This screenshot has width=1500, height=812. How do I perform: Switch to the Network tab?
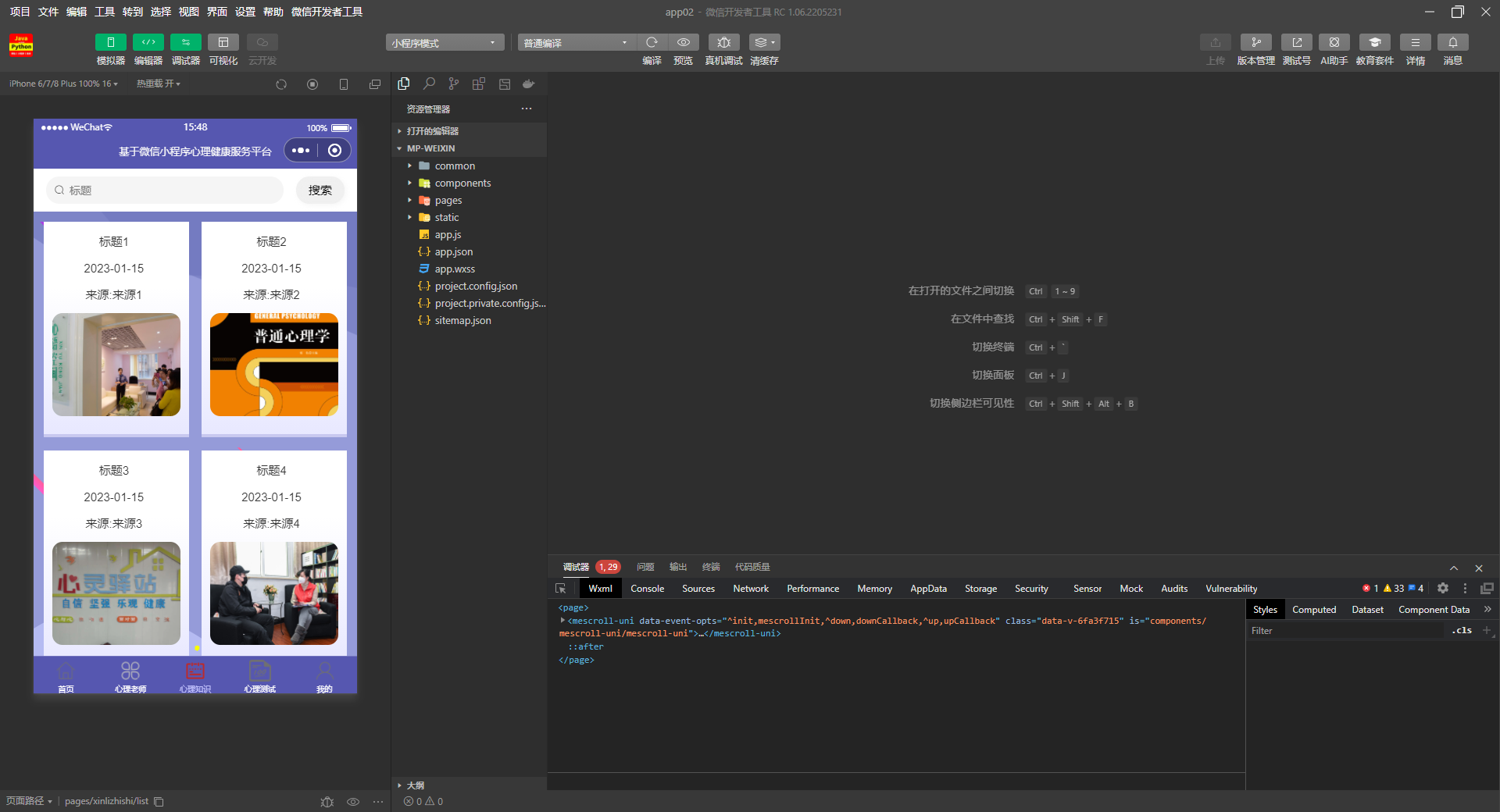(750, 589)
